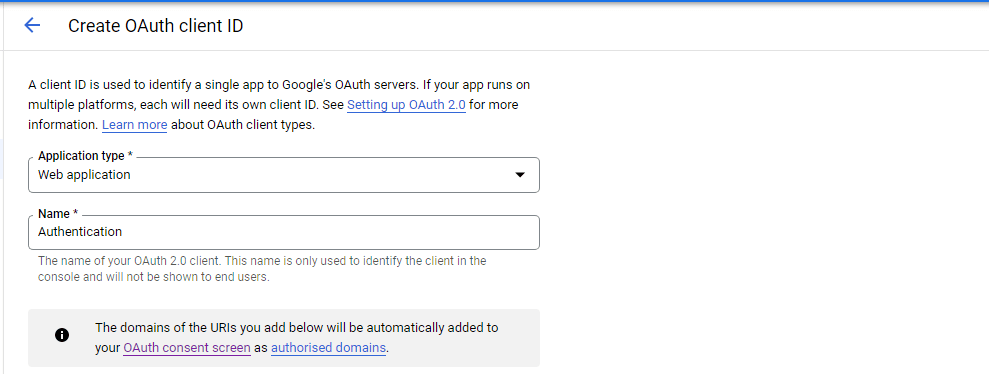The height and width of the screenshot is (374, 989).
Task: Click the helper text below Name field
Action: point(262,269)
